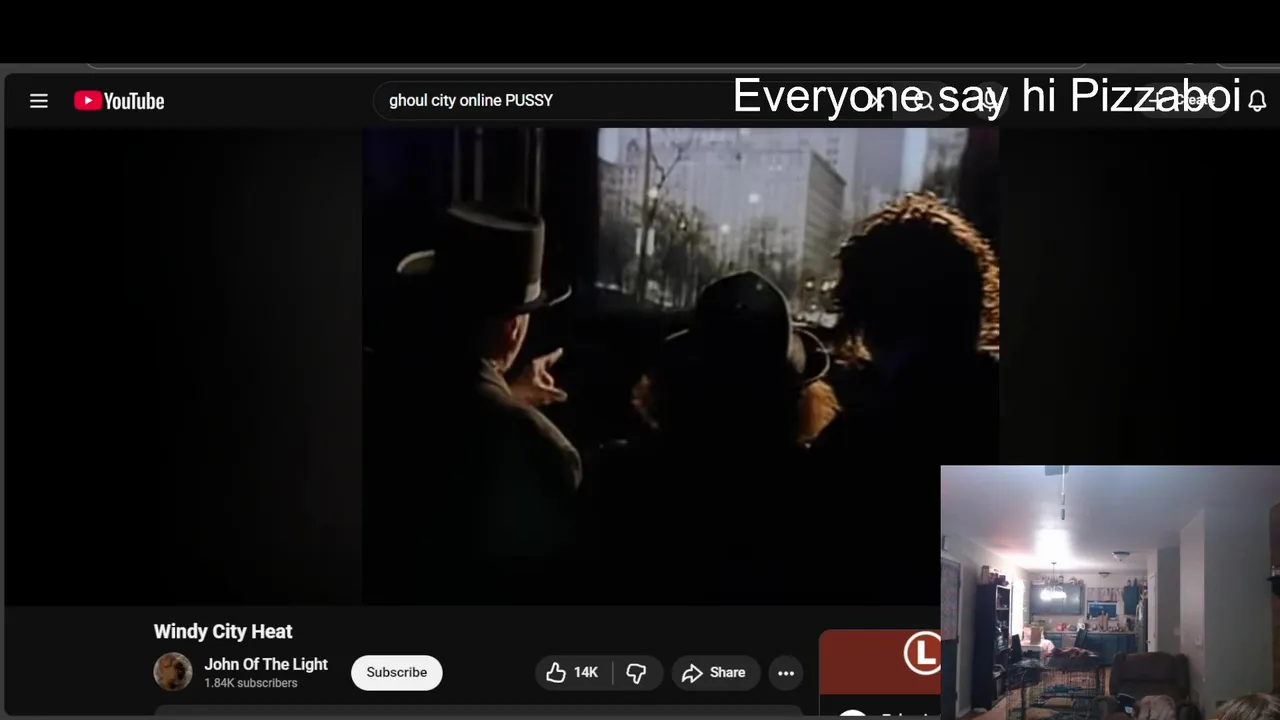Open the YouTube hamburger guide menu
The image size is (1280, 720).
click(39, 101)
